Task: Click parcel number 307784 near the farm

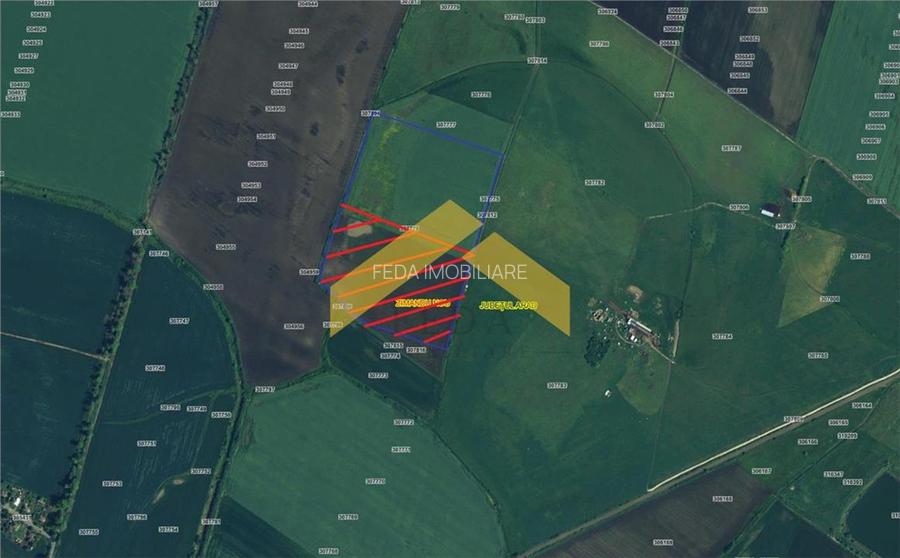Action: click(722, 337)
